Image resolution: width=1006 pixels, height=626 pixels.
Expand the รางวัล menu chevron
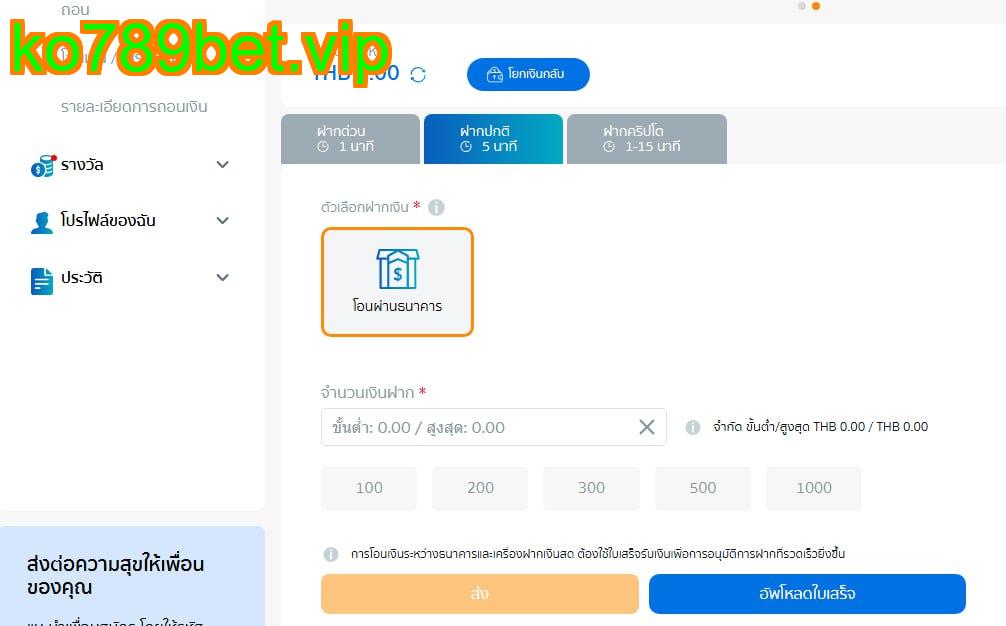[x=223, y=164]
